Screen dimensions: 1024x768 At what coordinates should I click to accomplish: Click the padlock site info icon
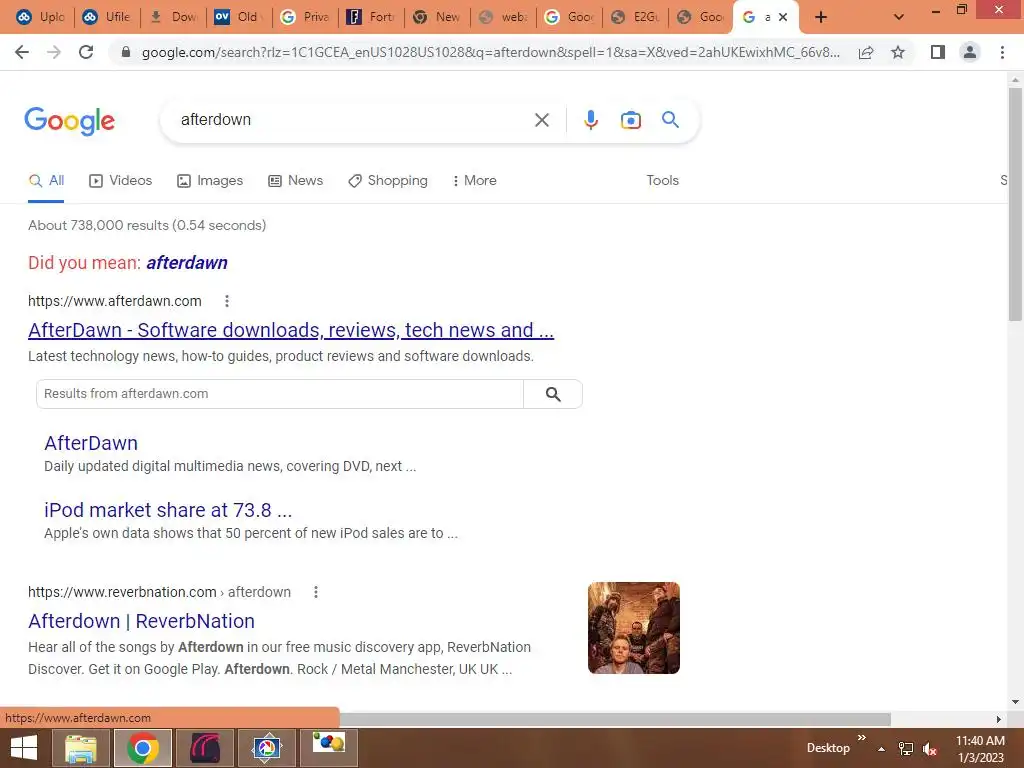(126, 52)
